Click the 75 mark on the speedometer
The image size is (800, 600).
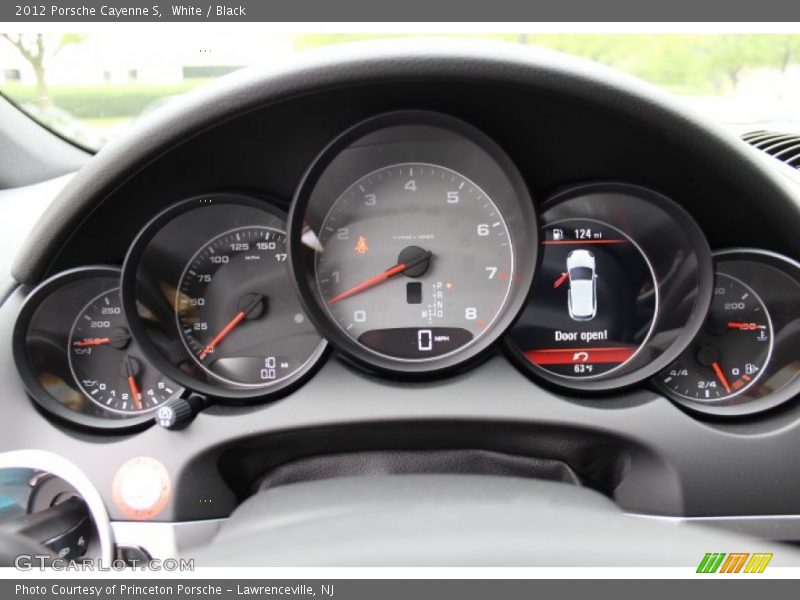[204, 279]
